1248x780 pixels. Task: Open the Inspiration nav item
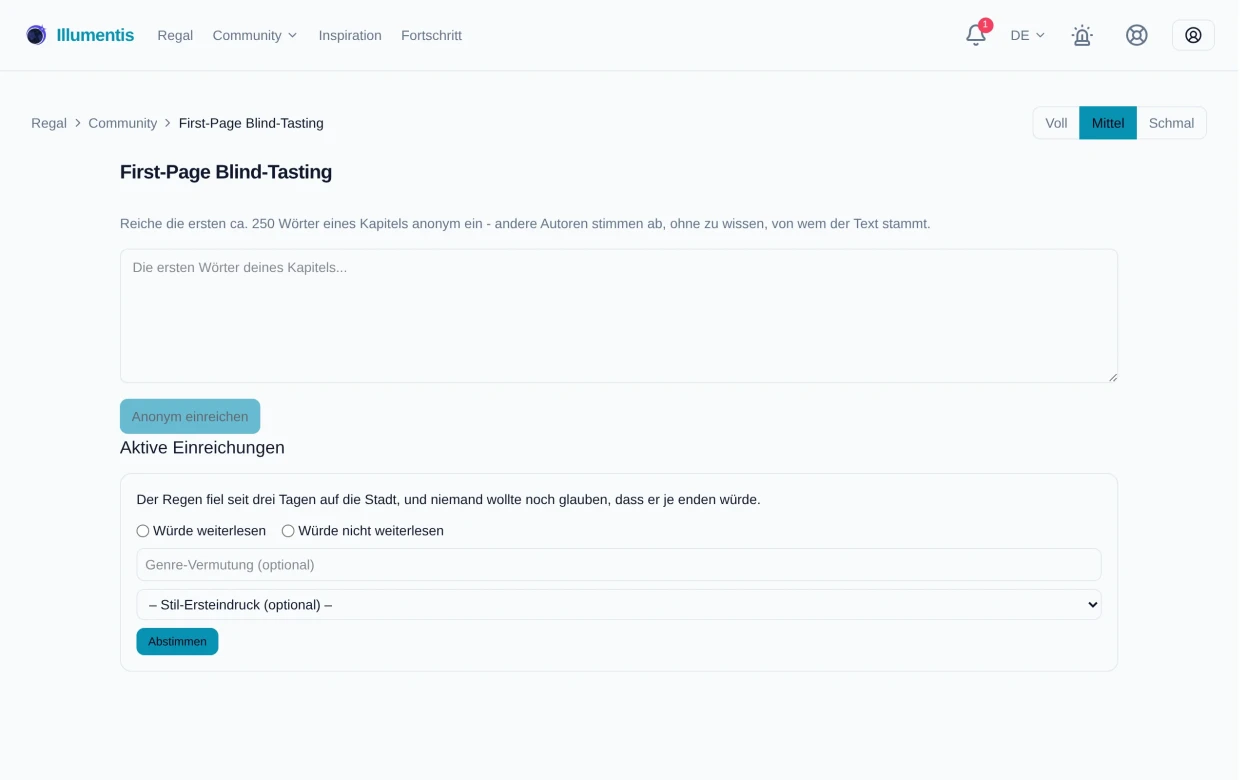click(350, 35)
